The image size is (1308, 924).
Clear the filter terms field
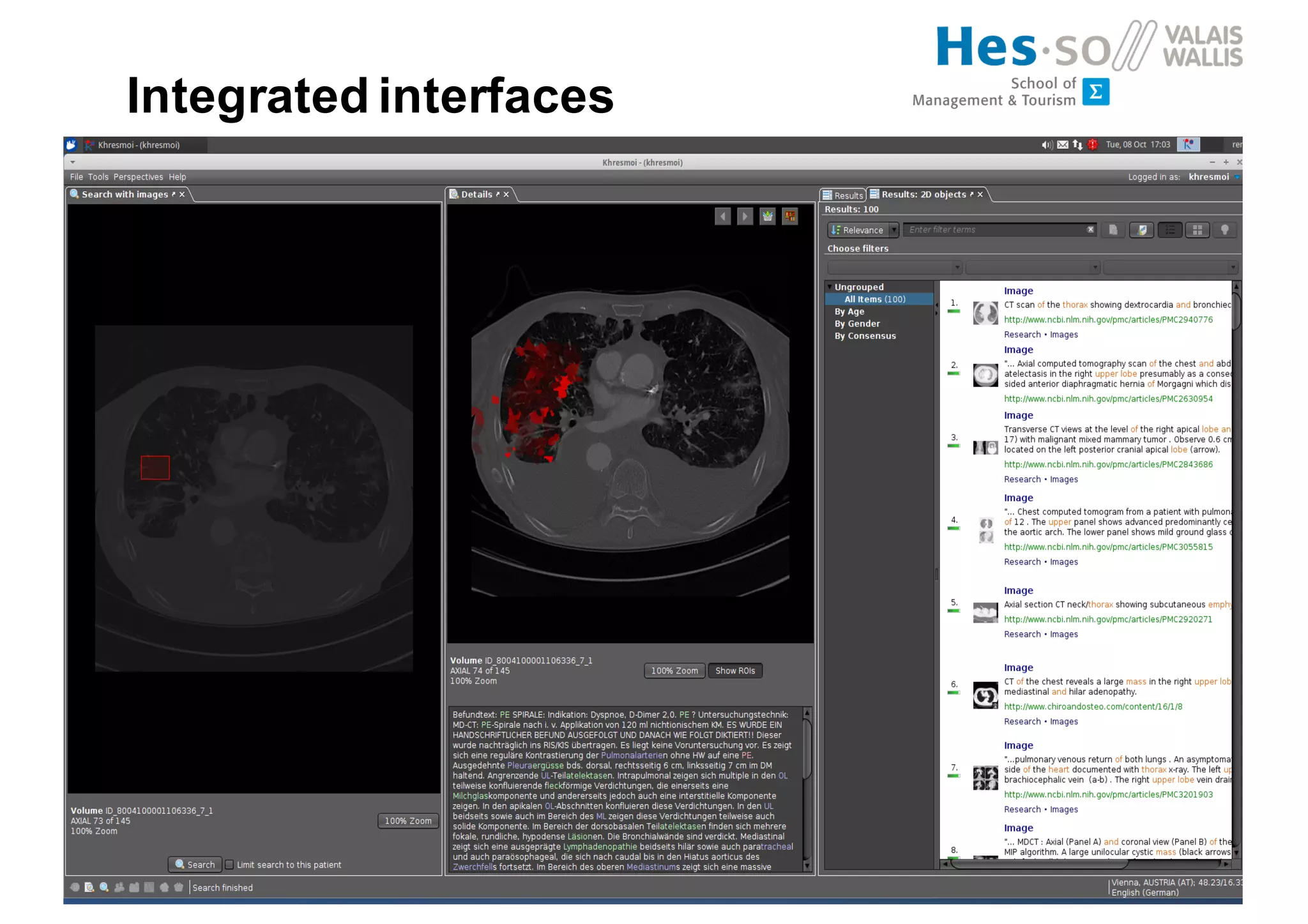click(1091, 230)
